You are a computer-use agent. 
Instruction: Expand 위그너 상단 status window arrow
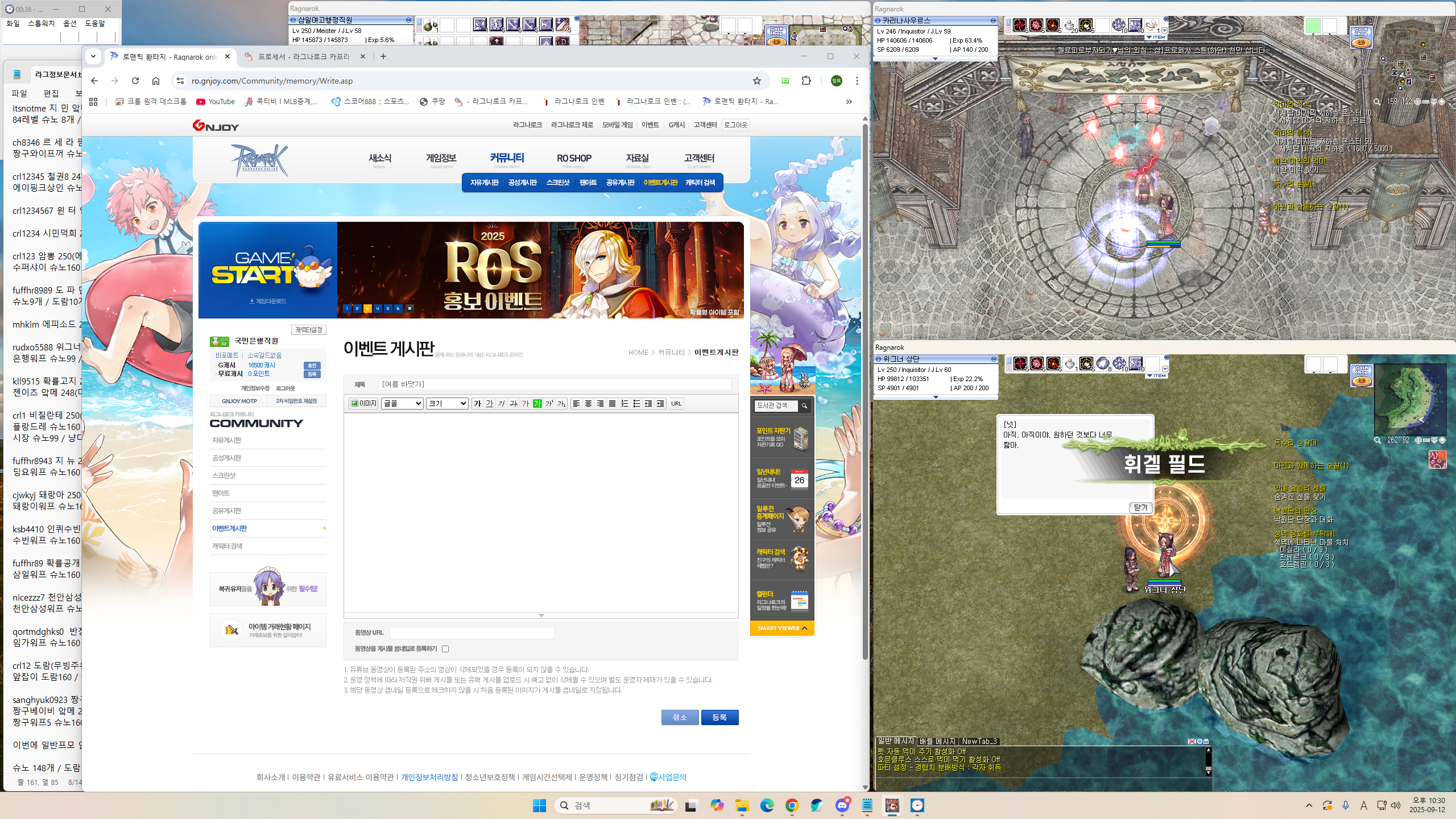936,397
